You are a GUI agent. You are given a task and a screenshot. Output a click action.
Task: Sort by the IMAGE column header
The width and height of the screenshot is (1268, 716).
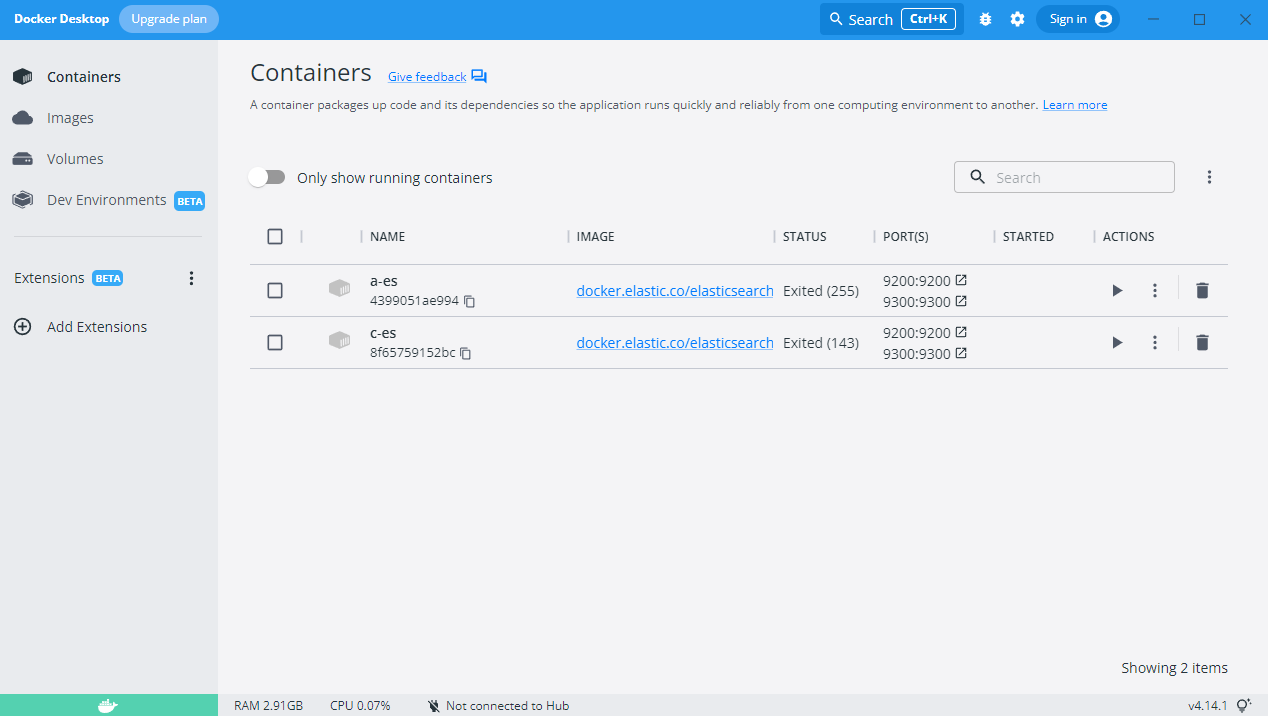click(x=596, y=237)
